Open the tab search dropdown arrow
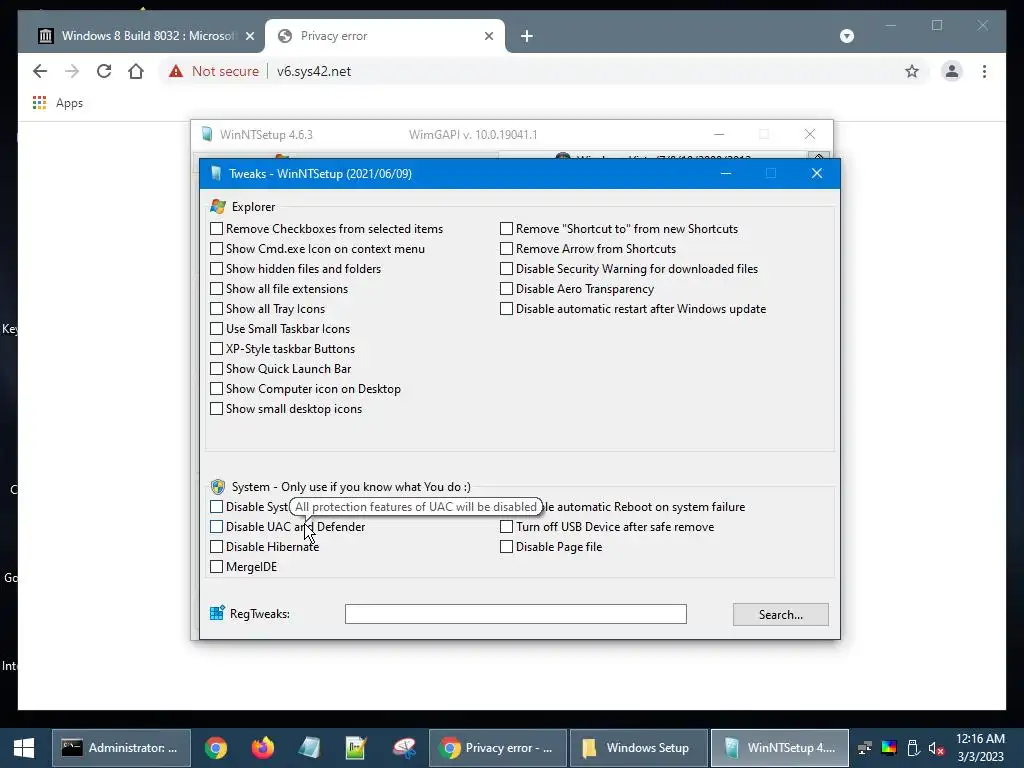The width and height of the screenshot is (1024, 768). [846, 36]
